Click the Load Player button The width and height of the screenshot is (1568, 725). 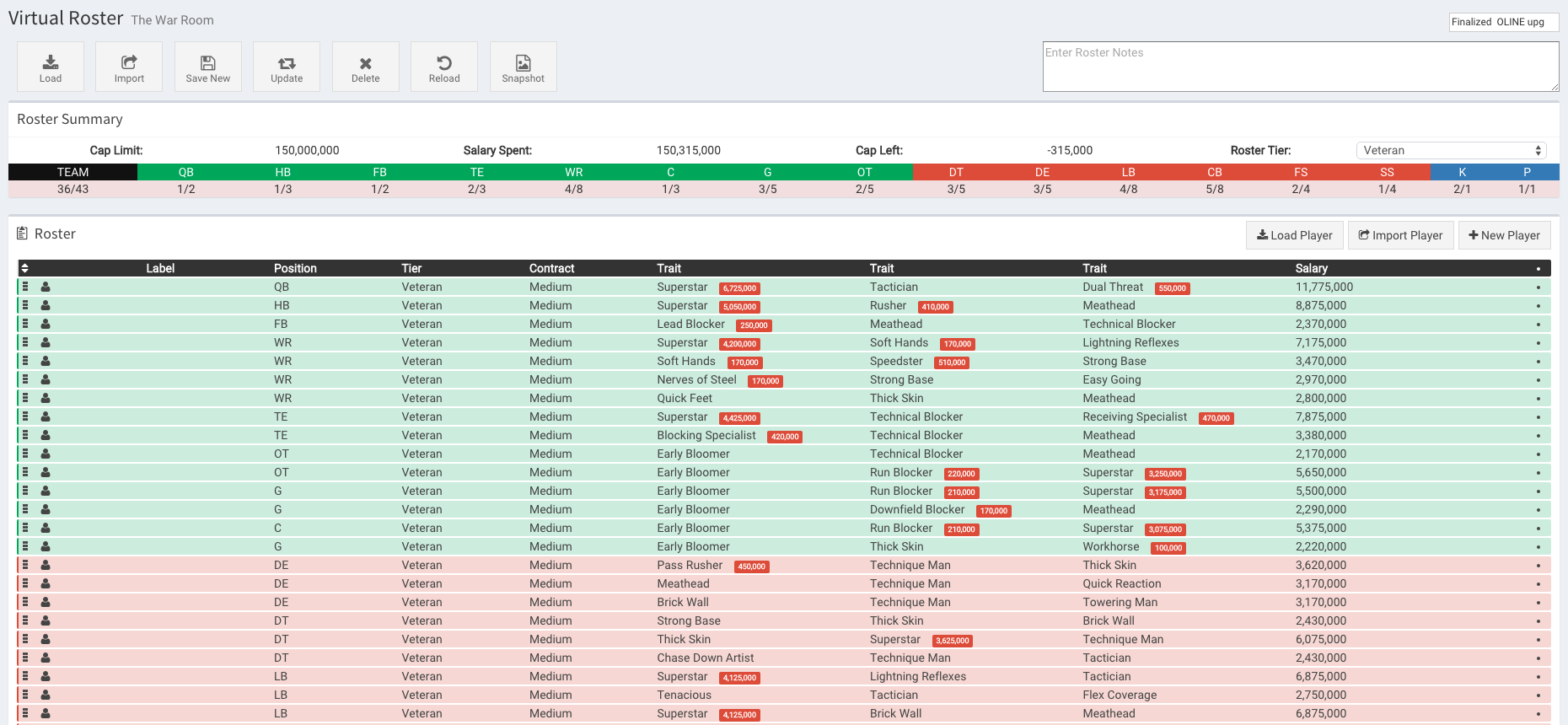[1294, 235]
